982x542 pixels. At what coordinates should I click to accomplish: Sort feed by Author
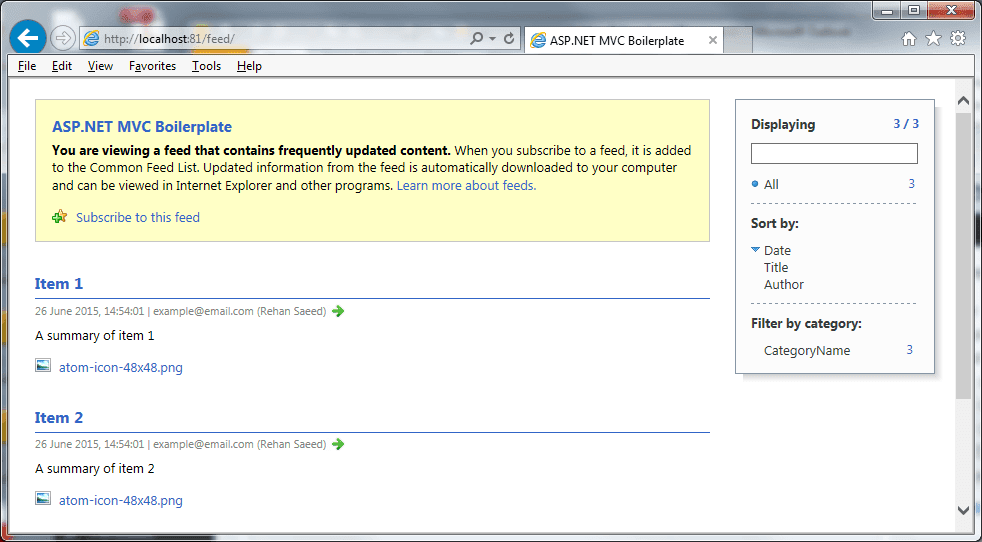pyautogui.click(x=783, y=284)
